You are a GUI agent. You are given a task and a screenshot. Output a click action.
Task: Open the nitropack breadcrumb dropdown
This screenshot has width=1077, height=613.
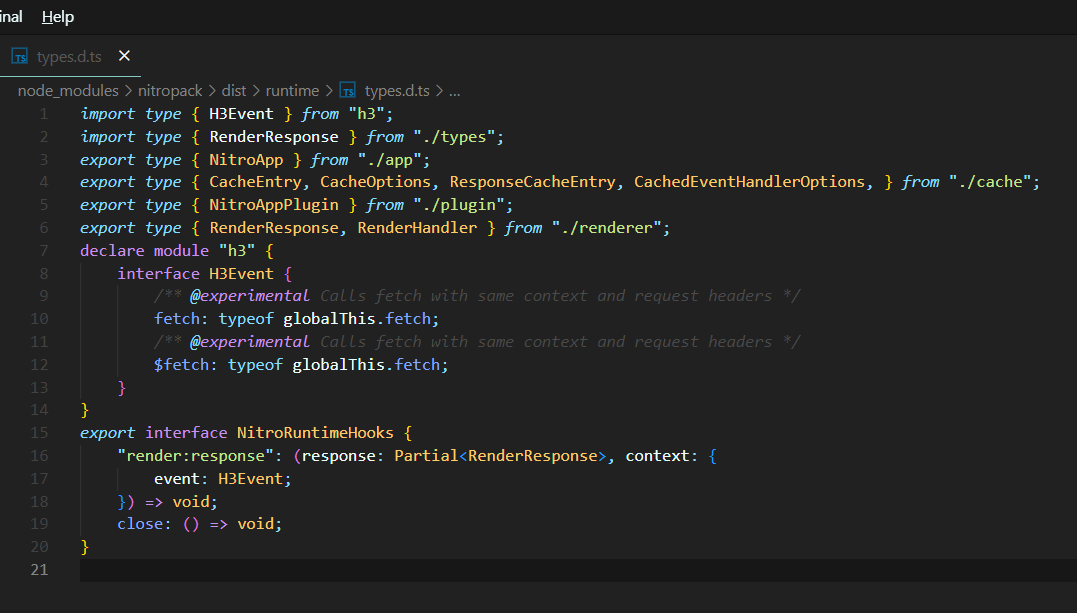coord(170,90)
